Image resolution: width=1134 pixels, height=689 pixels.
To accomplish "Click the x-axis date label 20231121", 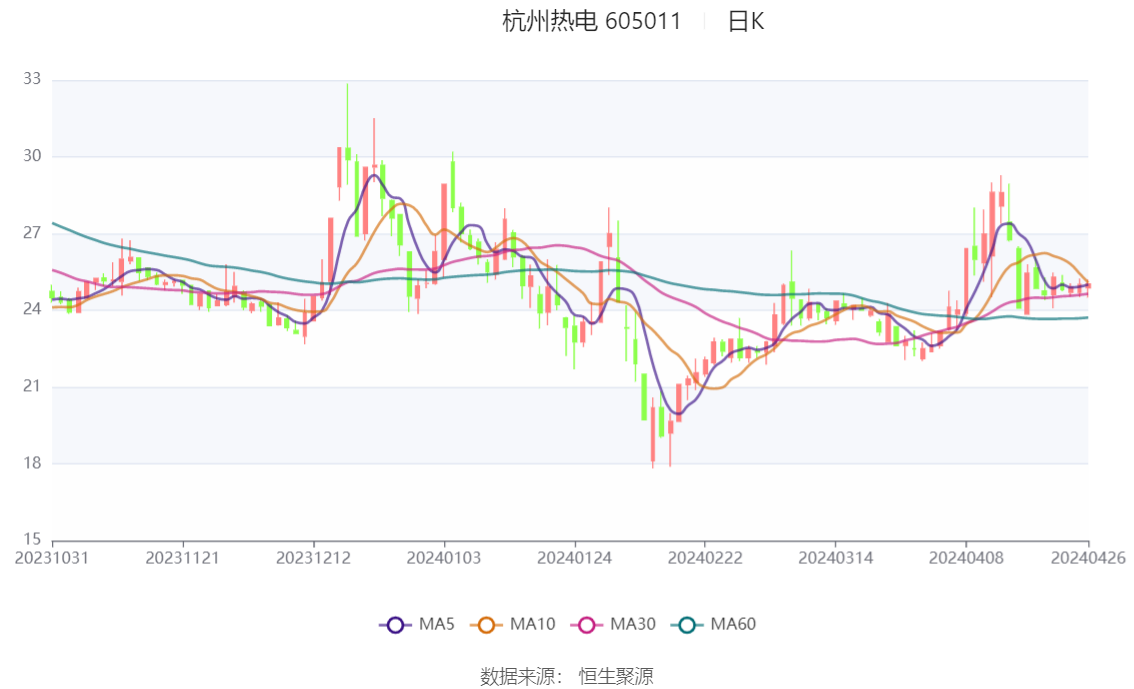I will tap(182, 558).
